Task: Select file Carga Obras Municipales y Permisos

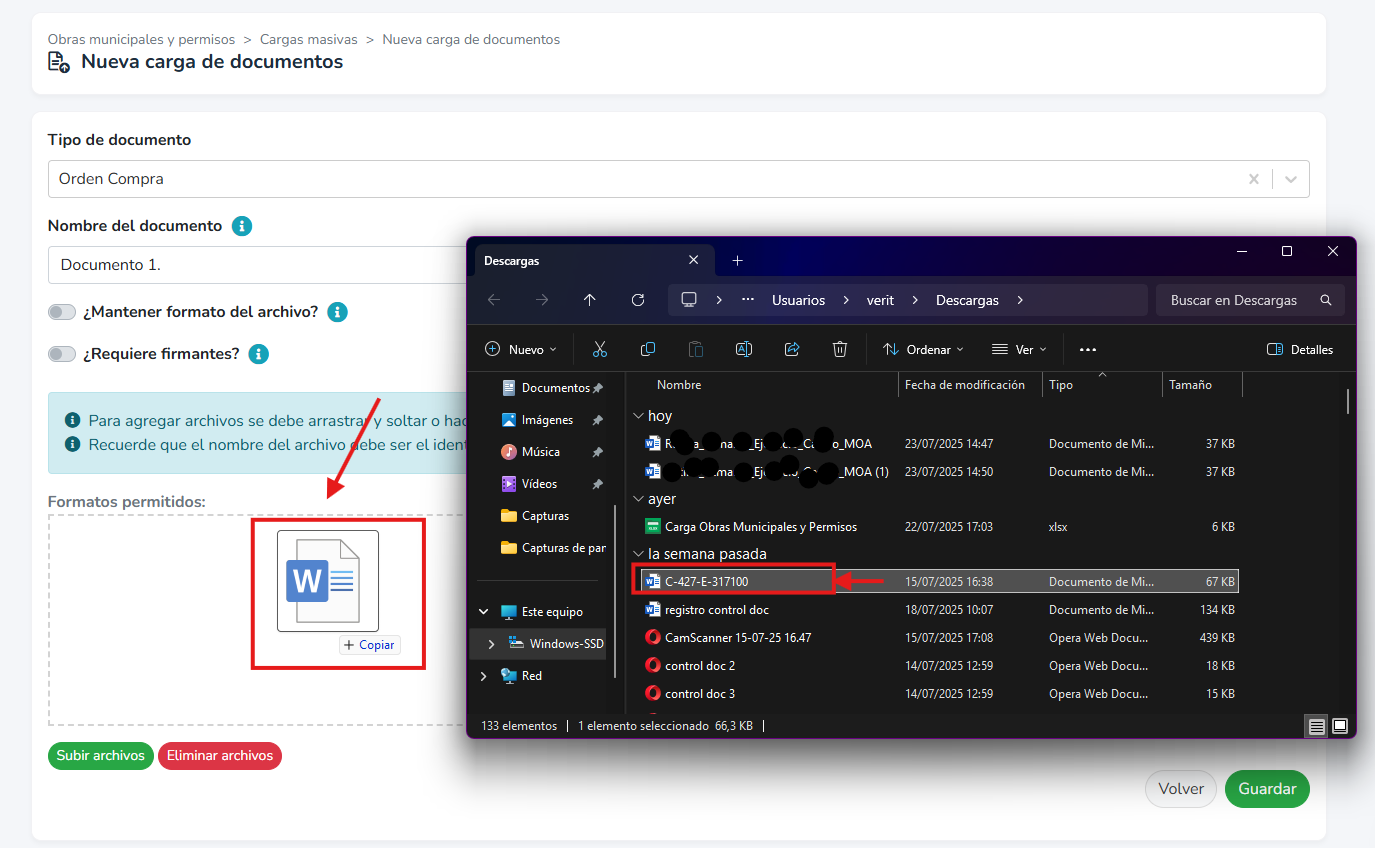Action: click(760, 527)
